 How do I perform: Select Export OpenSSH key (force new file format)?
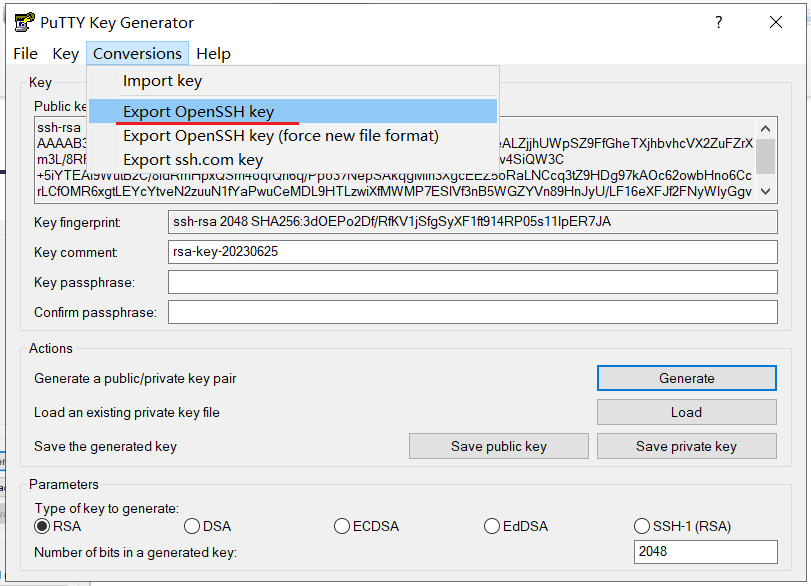(293, 136)
